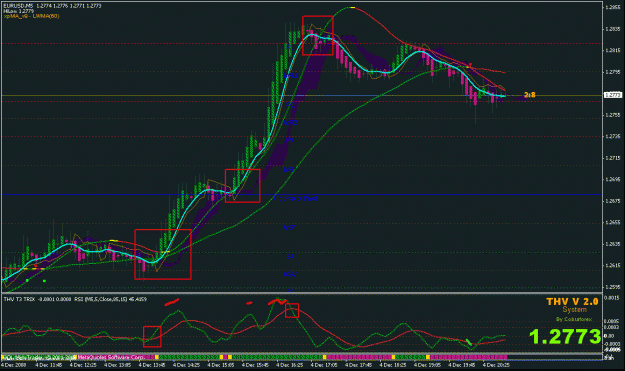The width and height of the screenshot is (625, 371).
Task: Click the 1.2735 price axis label
Action: [613, 136]
